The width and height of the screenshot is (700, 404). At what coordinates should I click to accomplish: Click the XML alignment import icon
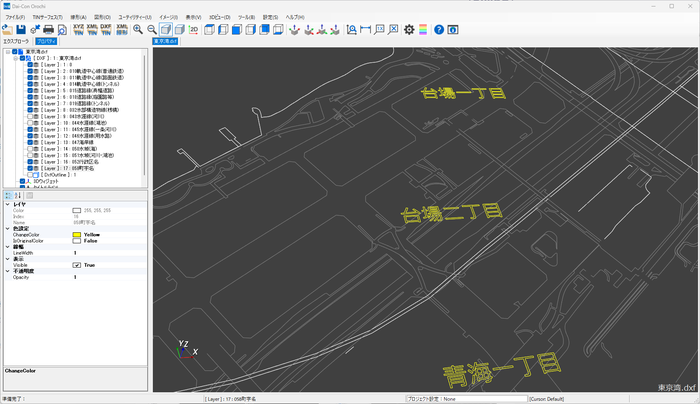point(121,29)
